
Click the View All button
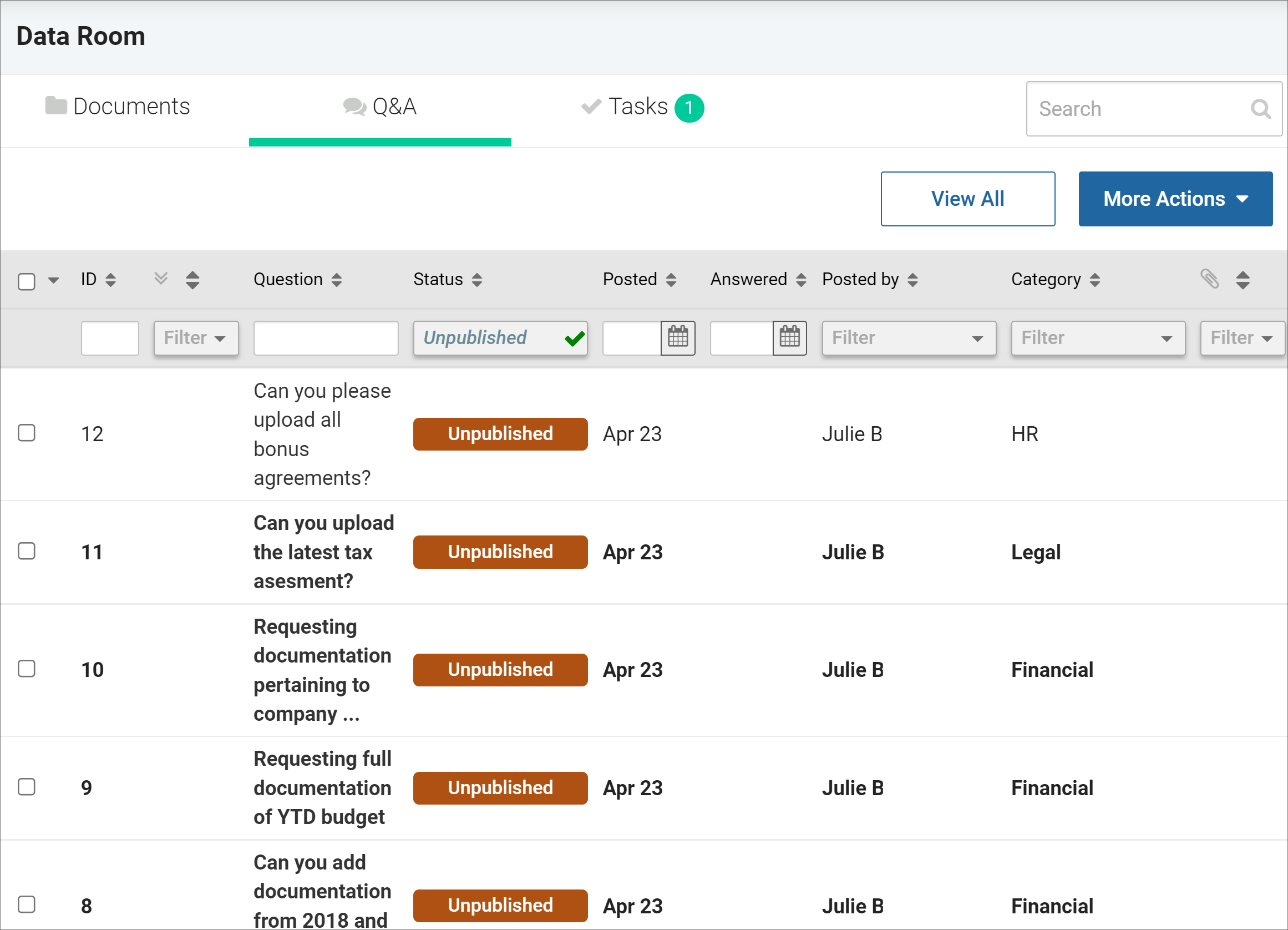pyautogui.click(x=967, y=199)
